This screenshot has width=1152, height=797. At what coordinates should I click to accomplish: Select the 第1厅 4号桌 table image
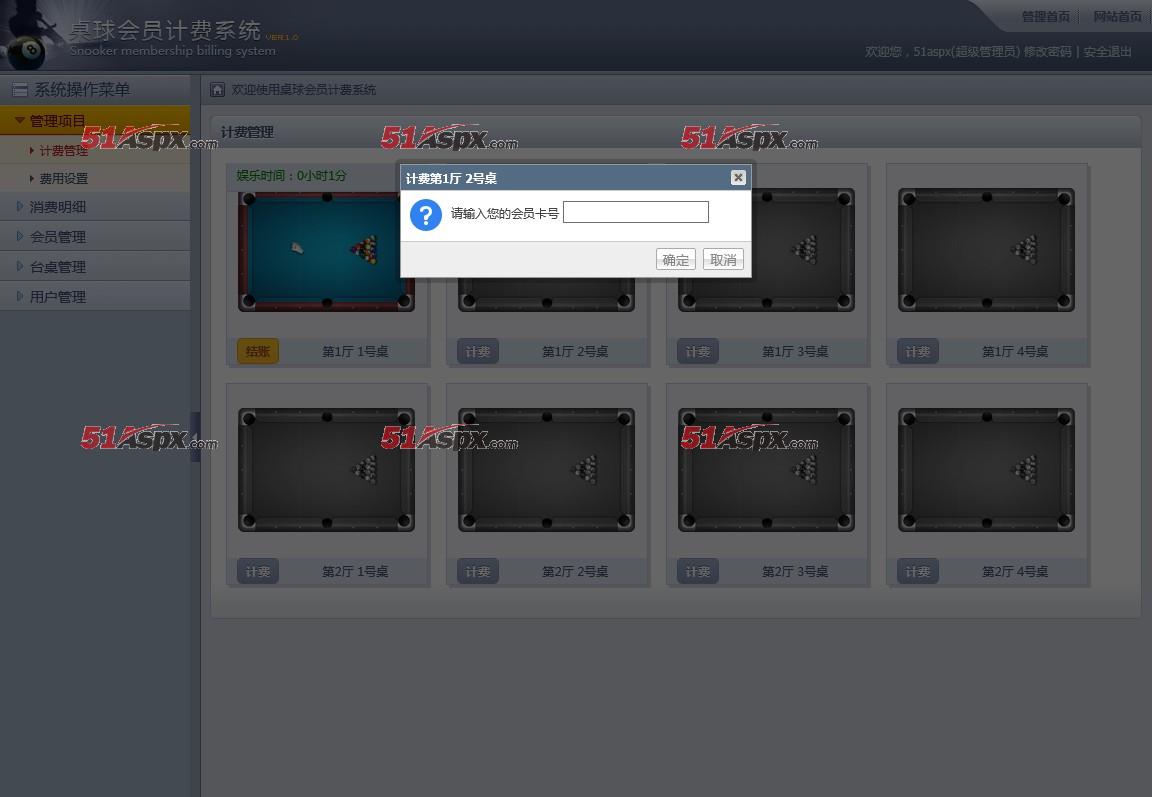(986, 250)
